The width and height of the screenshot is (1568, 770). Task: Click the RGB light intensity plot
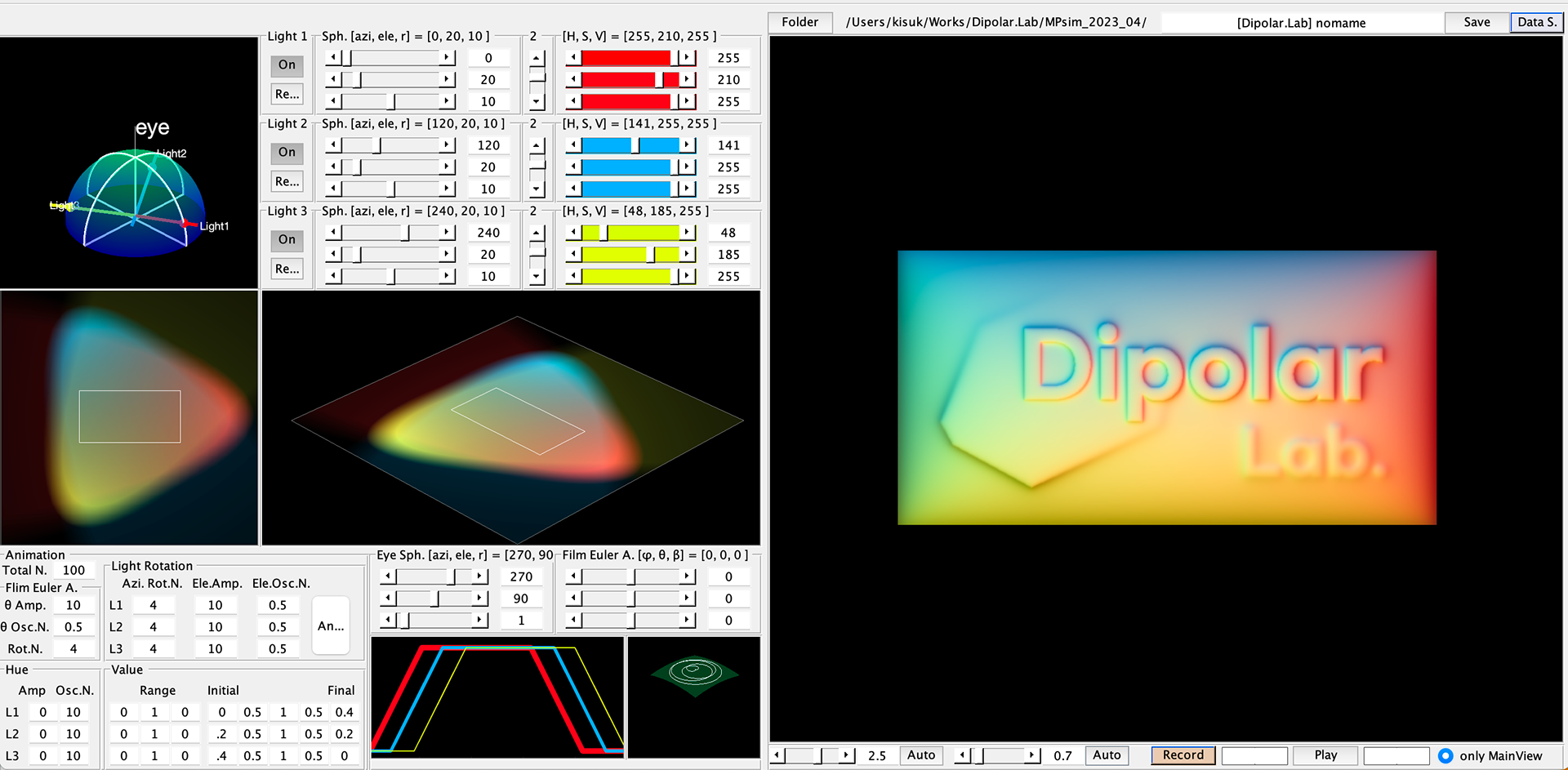[x=497, y=697]
